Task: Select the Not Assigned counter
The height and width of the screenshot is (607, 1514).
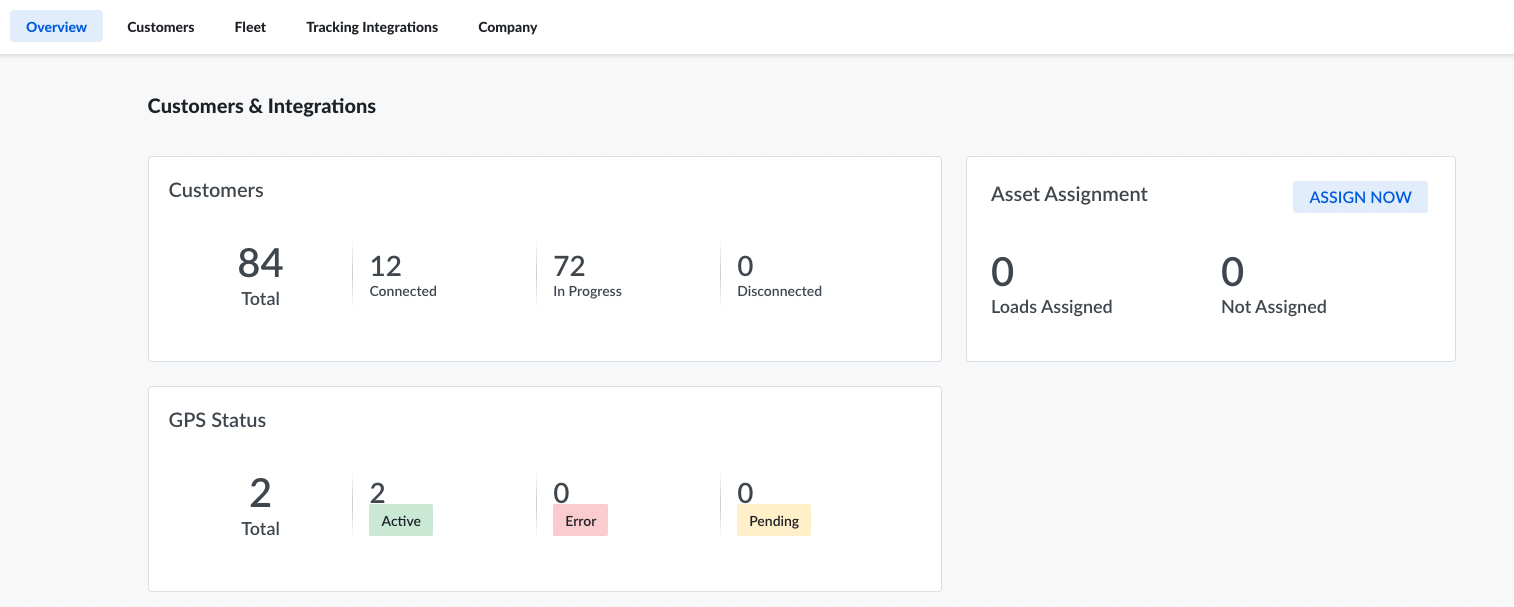Action: click(1232, 272)
